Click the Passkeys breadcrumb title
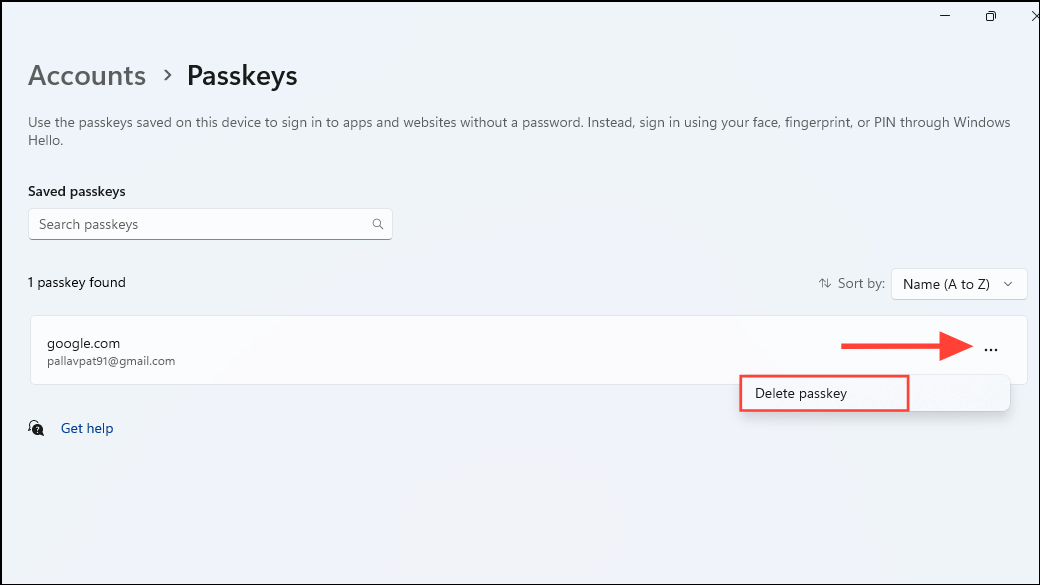Image resolution: width=1040 pixels, height=585 pixels. pyautogui.click(x=241, y=75)
